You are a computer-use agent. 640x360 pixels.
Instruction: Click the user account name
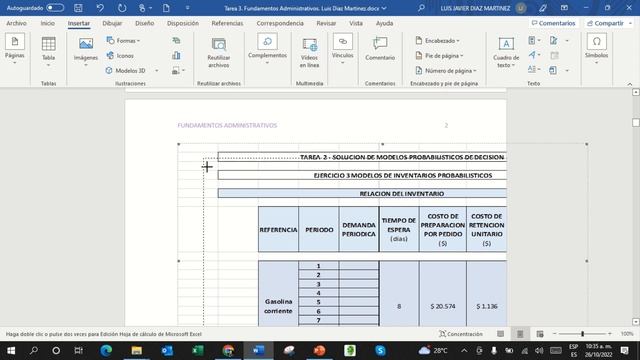(475, 8)
